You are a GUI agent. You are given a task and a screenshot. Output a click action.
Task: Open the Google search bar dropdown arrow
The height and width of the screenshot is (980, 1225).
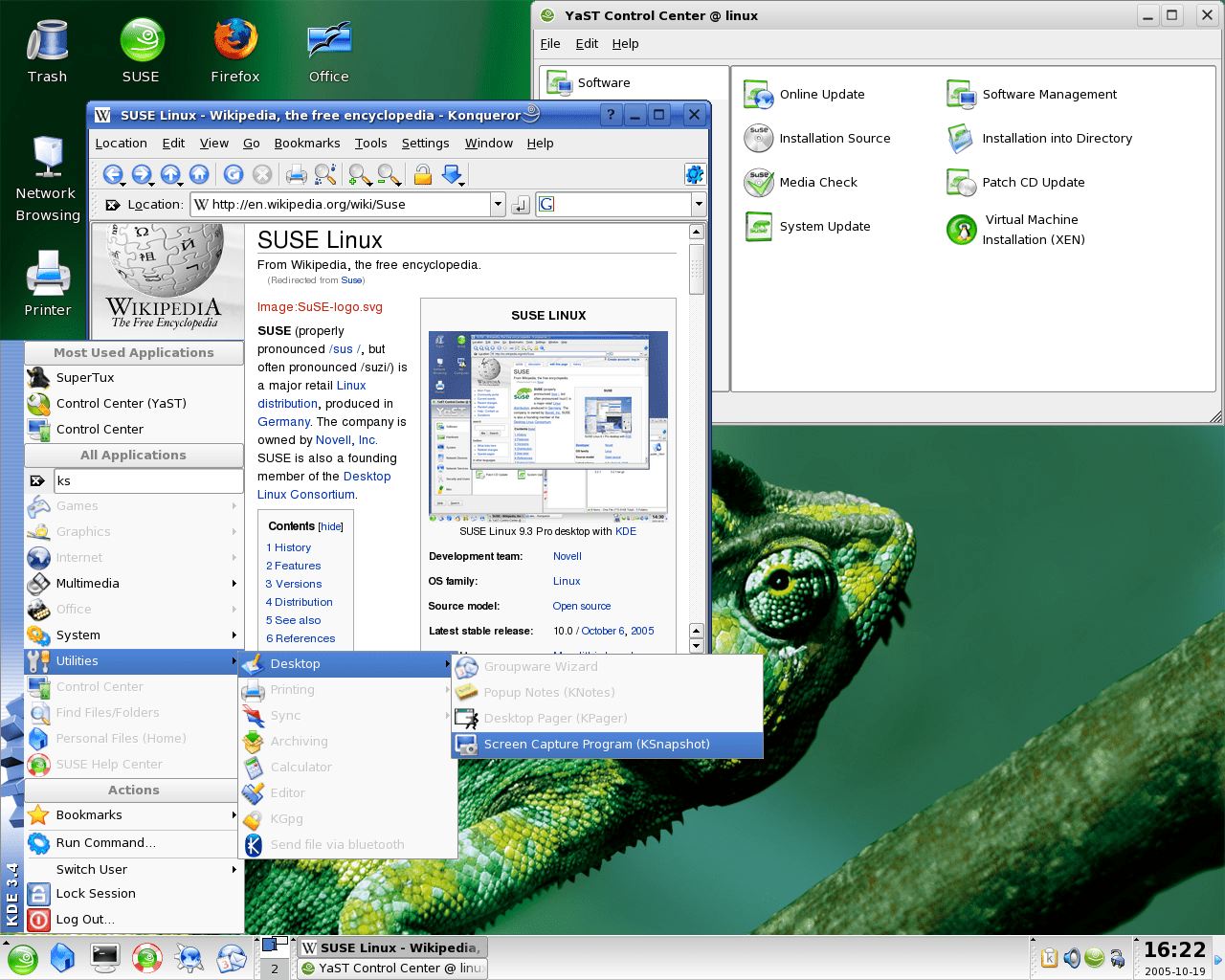point(699,204)
